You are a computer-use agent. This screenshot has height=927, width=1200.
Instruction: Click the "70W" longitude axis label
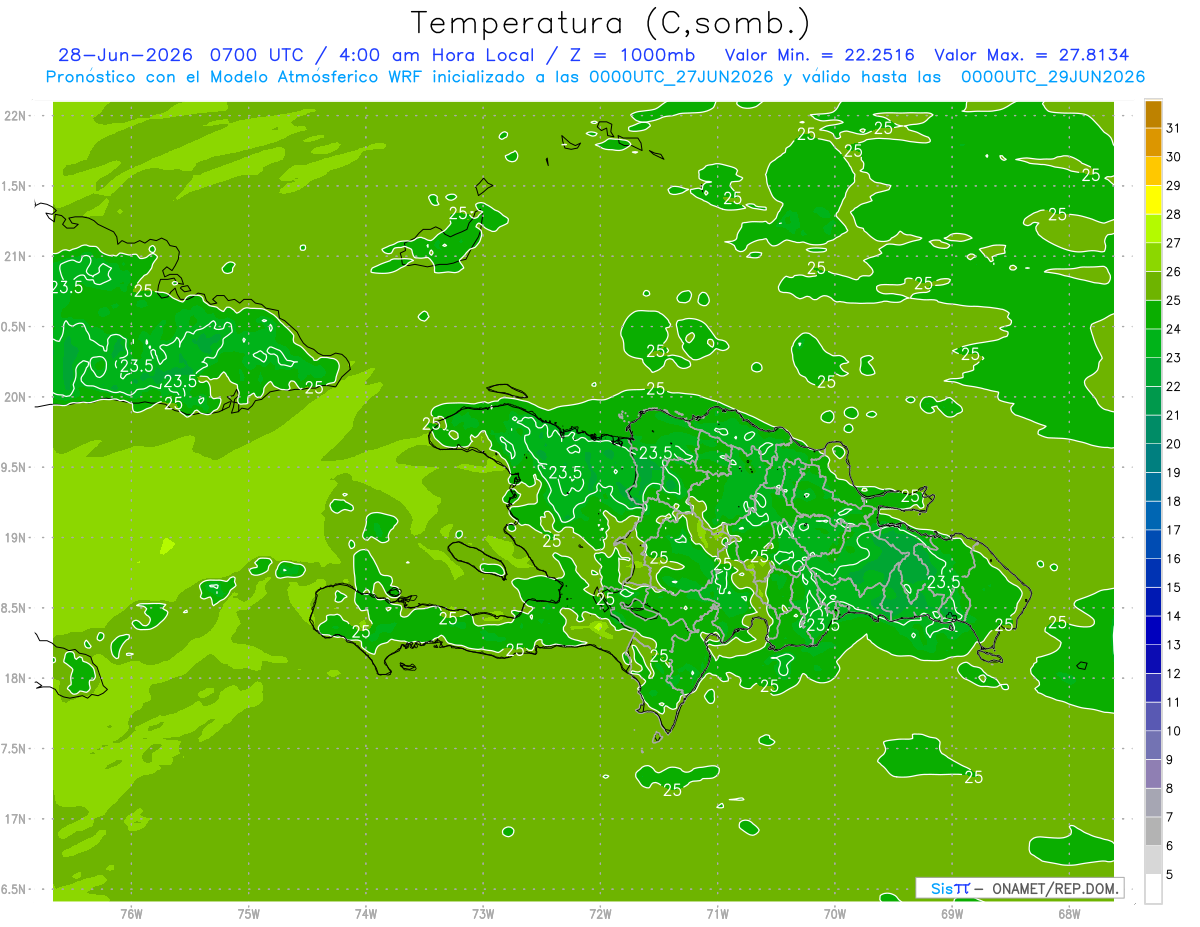tap(835, 913)
